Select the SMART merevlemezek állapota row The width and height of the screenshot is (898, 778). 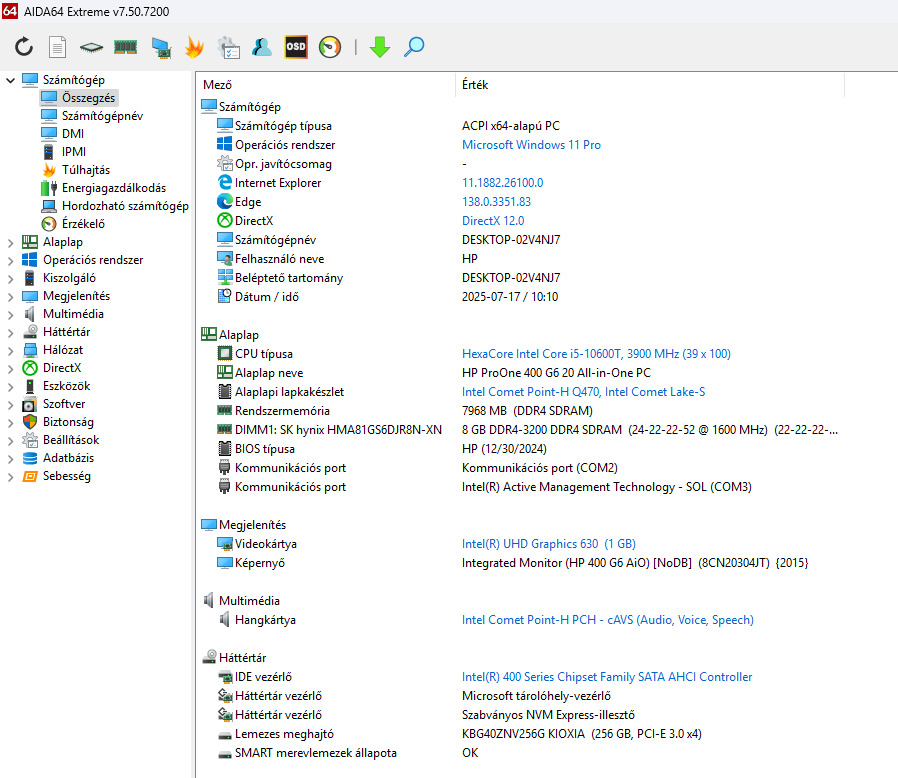(x=316, y=753)
